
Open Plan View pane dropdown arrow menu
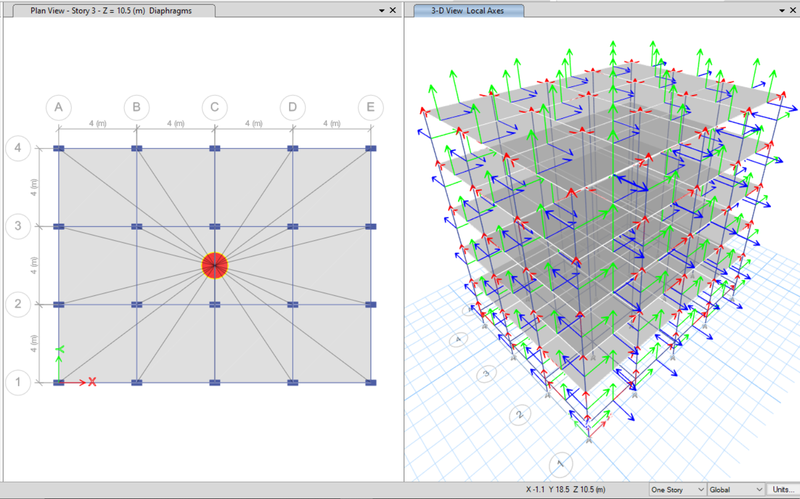point(382,11)
